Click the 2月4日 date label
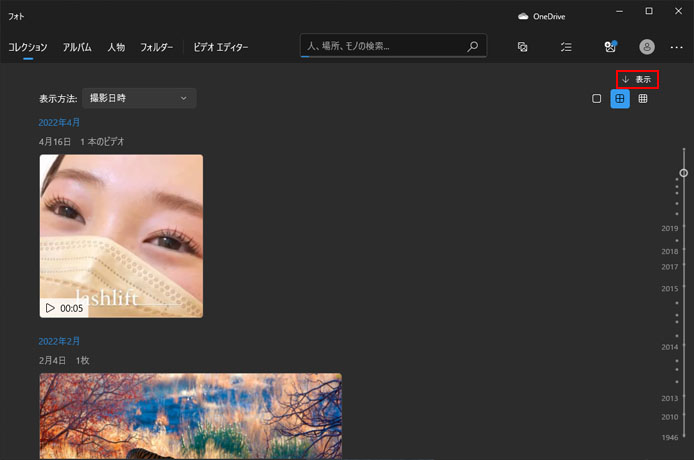694x460 pixels. pyautogui.click(x=52, y=360)
